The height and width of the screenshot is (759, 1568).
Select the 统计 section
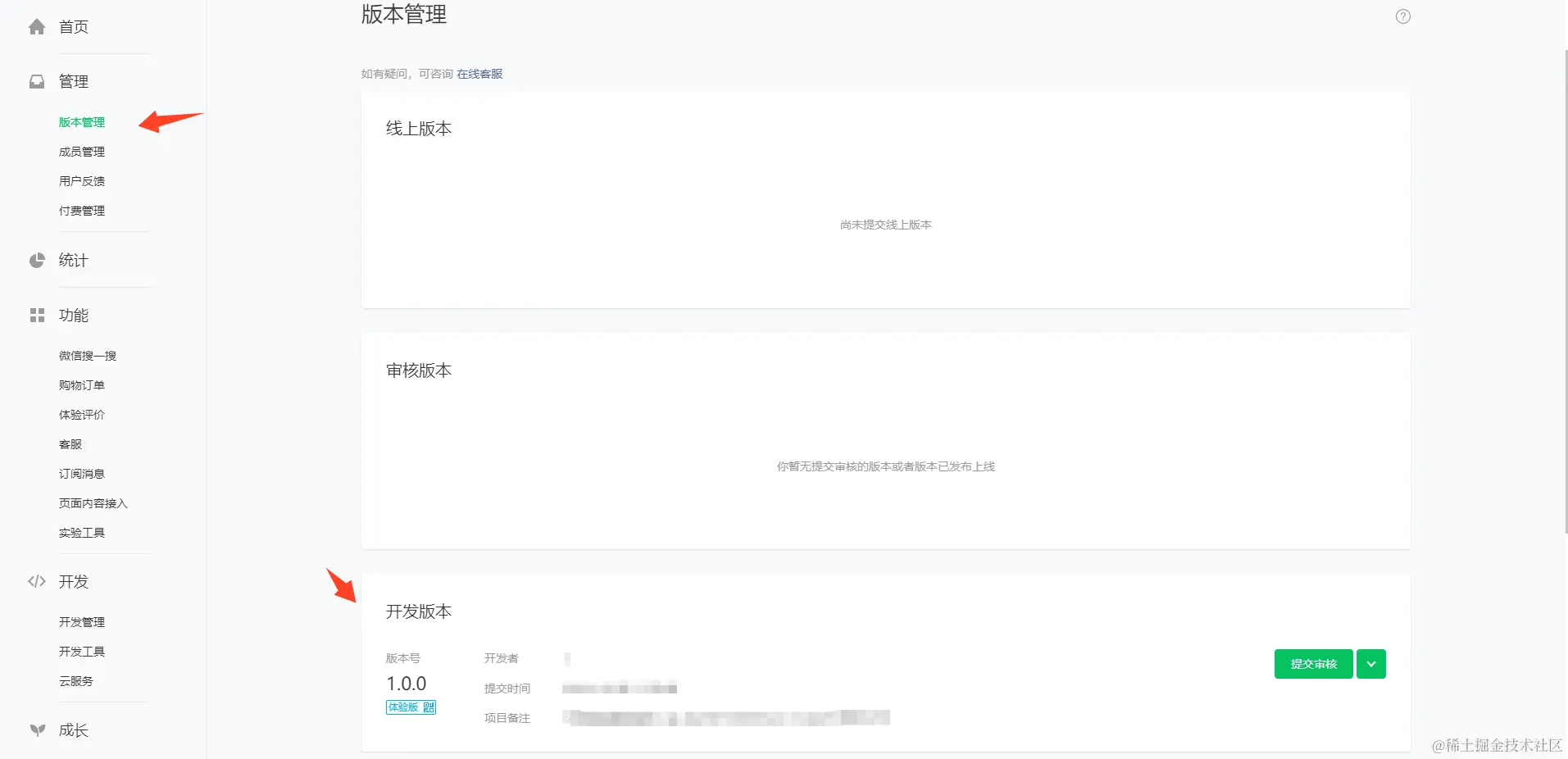pos(74,261)
